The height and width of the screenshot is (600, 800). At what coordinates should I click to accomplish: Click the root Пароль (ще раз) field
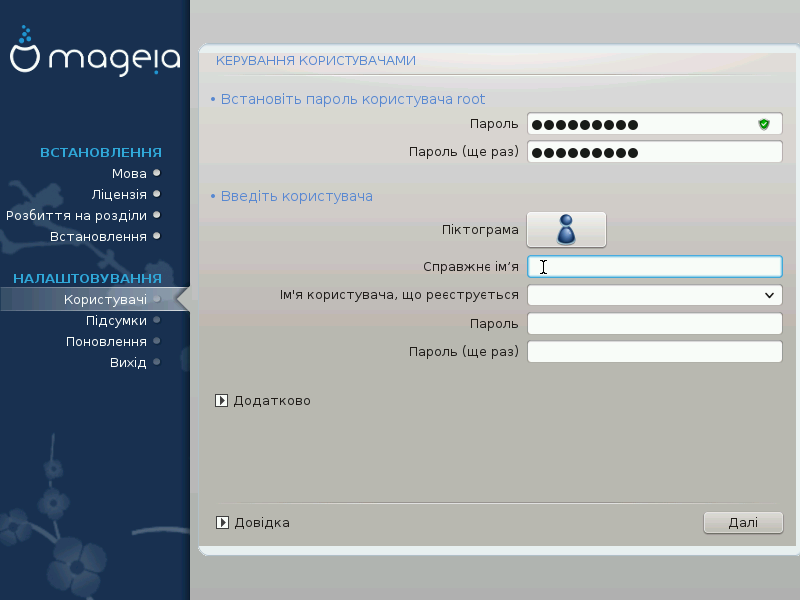(654, 153)
